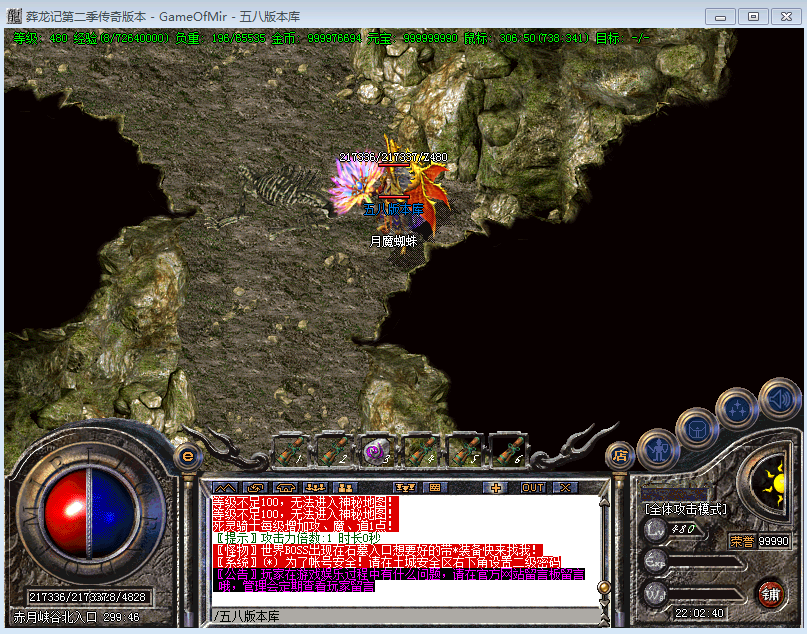Click HP readout 217336/217337/4828
Viewport: 807px width, 634px height.
tap(87, 597)
